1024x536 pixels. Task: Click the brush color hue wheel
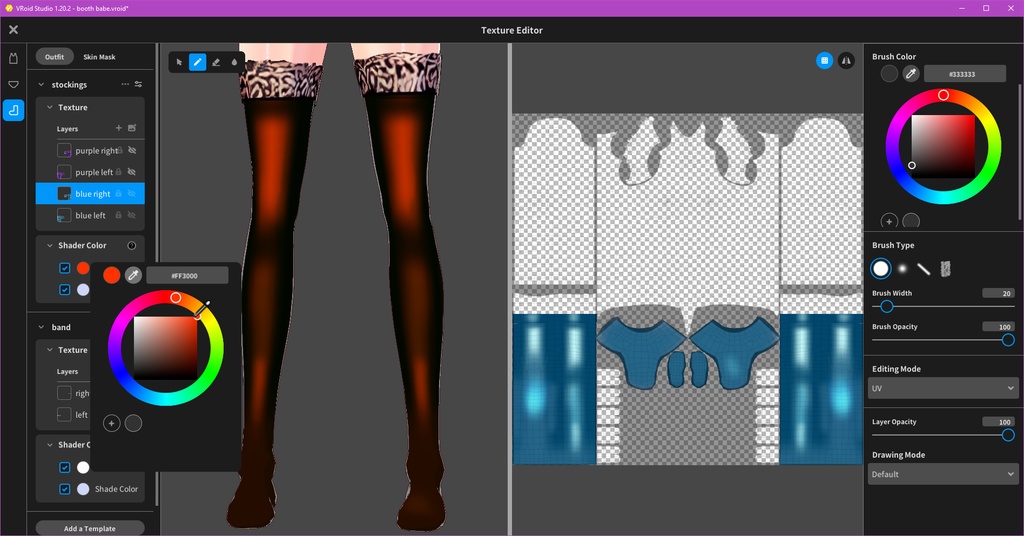coord(943,146)
